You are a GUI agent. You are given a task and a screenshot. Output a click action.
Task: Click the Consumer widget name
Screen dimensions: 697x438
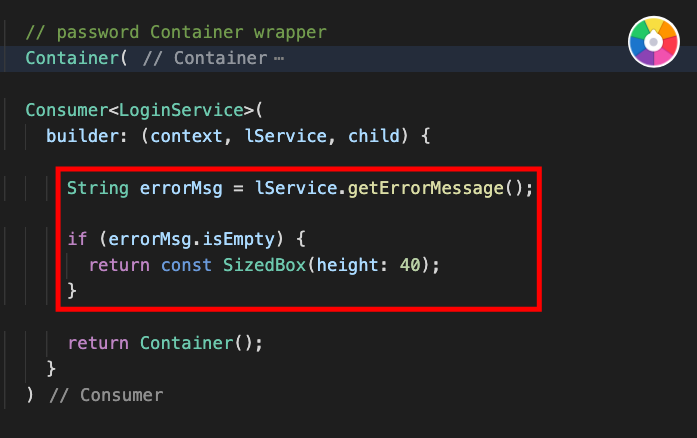pos(67,110)
